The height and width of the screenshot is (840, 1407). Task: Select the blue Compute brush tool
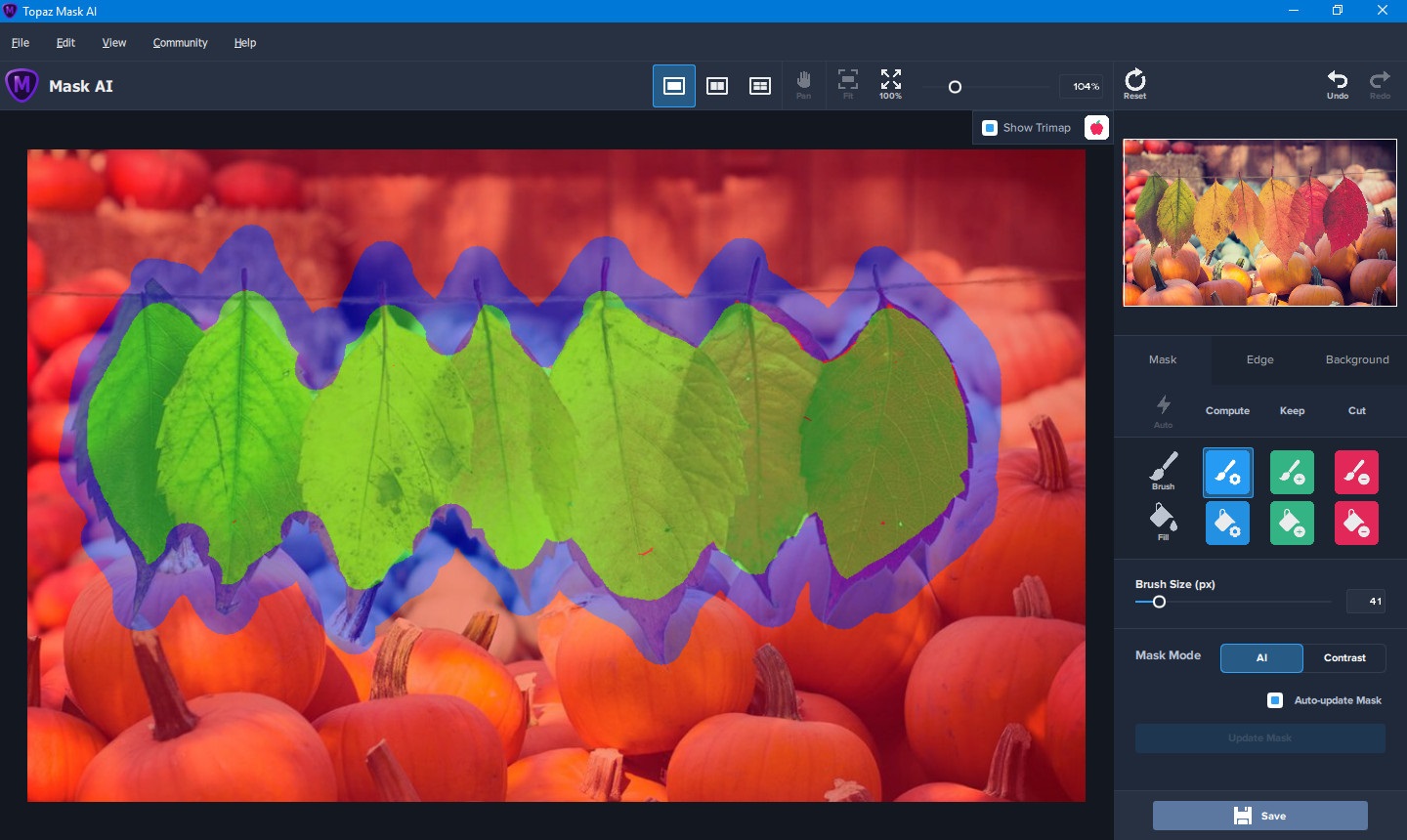(1228, 473)
